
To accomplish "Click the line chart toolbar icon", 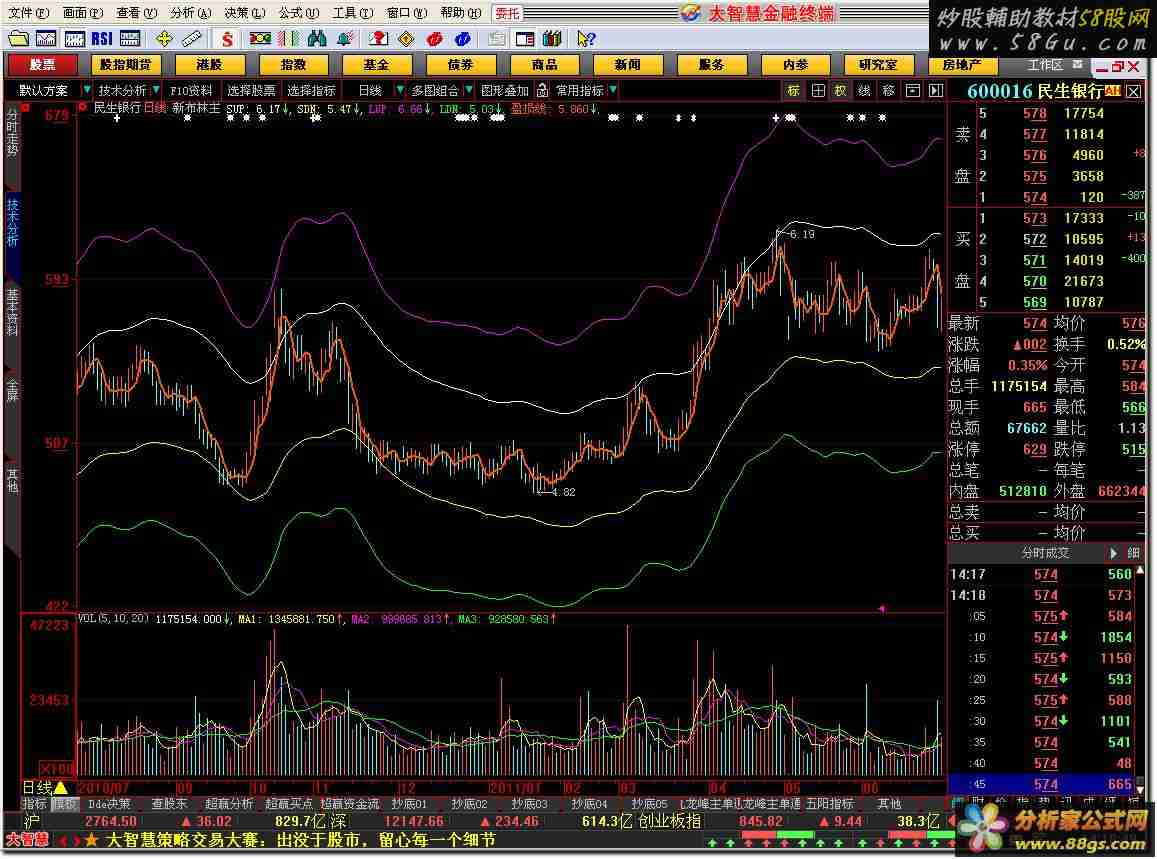I will pyautogui.click(x=46, y=38).
